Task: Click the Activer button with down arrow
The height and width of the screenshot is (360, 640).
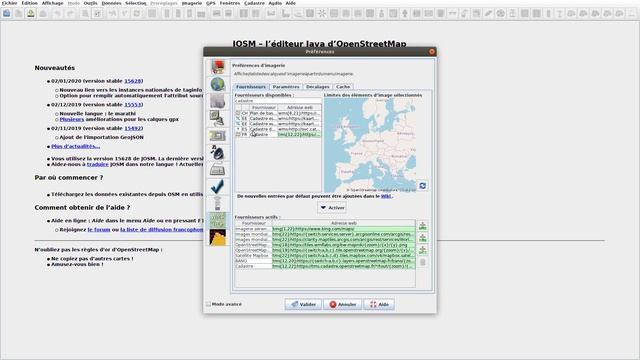Action: coord(332,207)
